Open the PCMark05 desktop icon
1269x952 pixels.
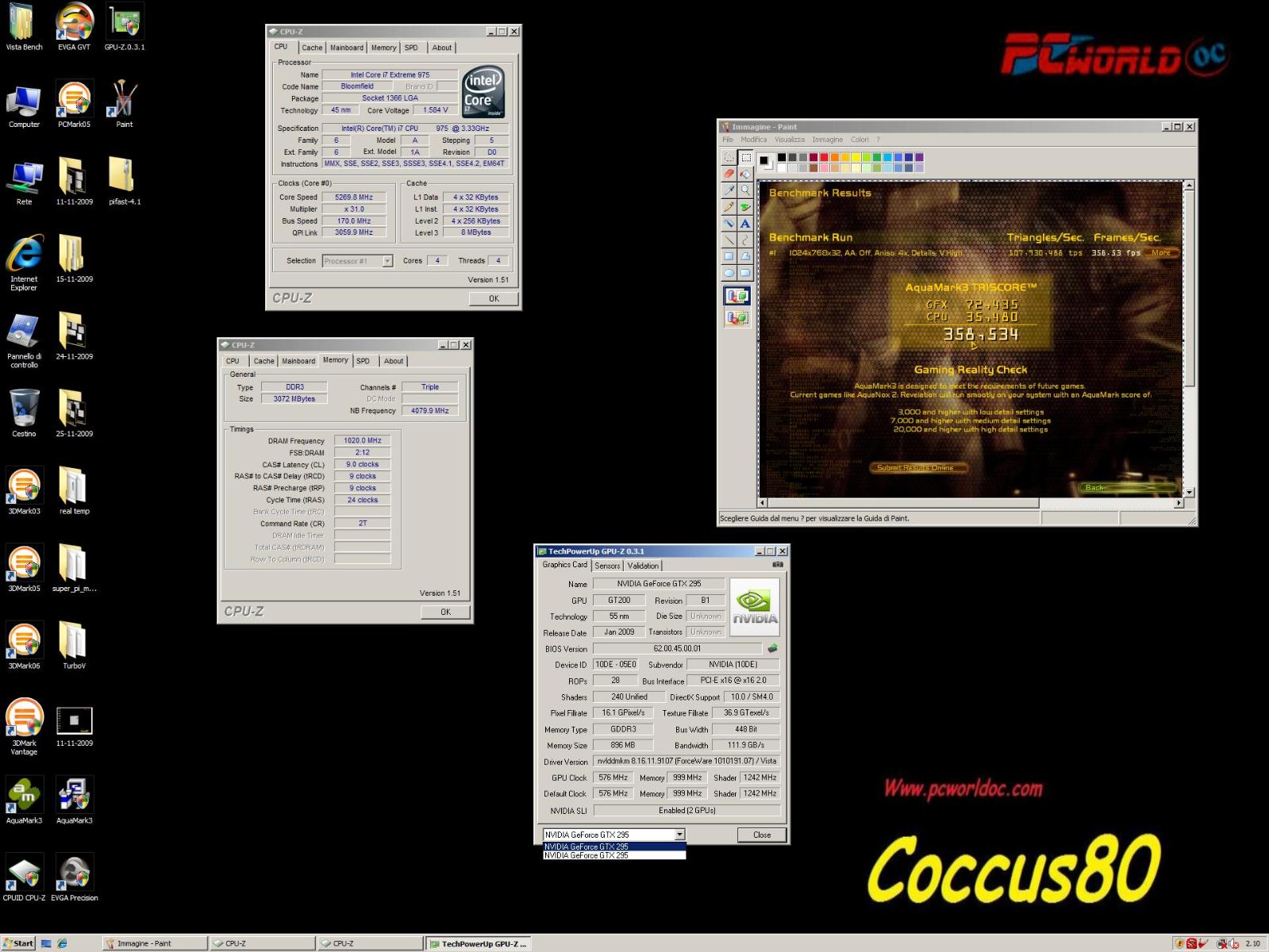75,104
